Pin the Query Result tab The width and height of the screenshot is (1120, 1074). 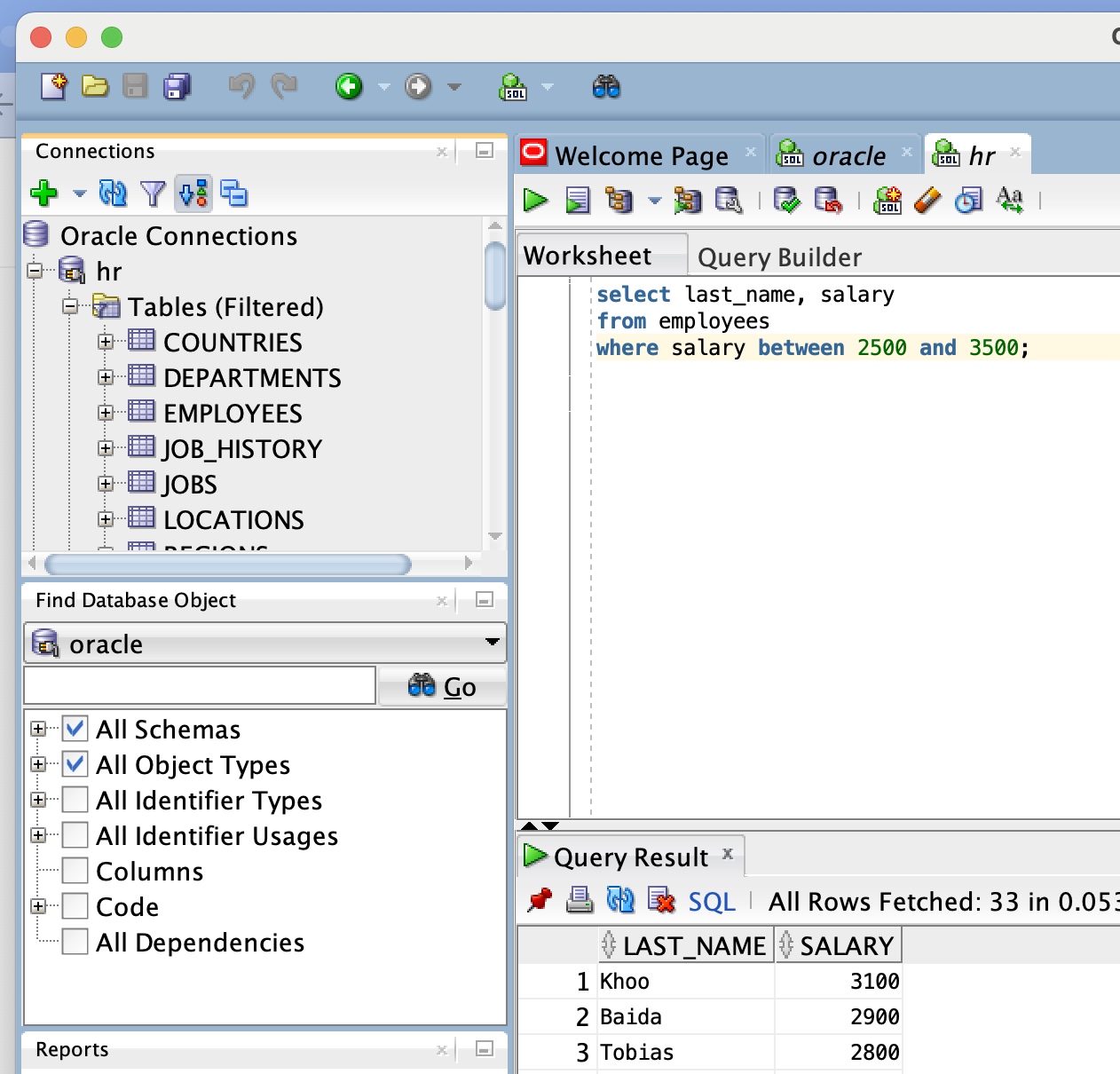click(x=539, y=901)
